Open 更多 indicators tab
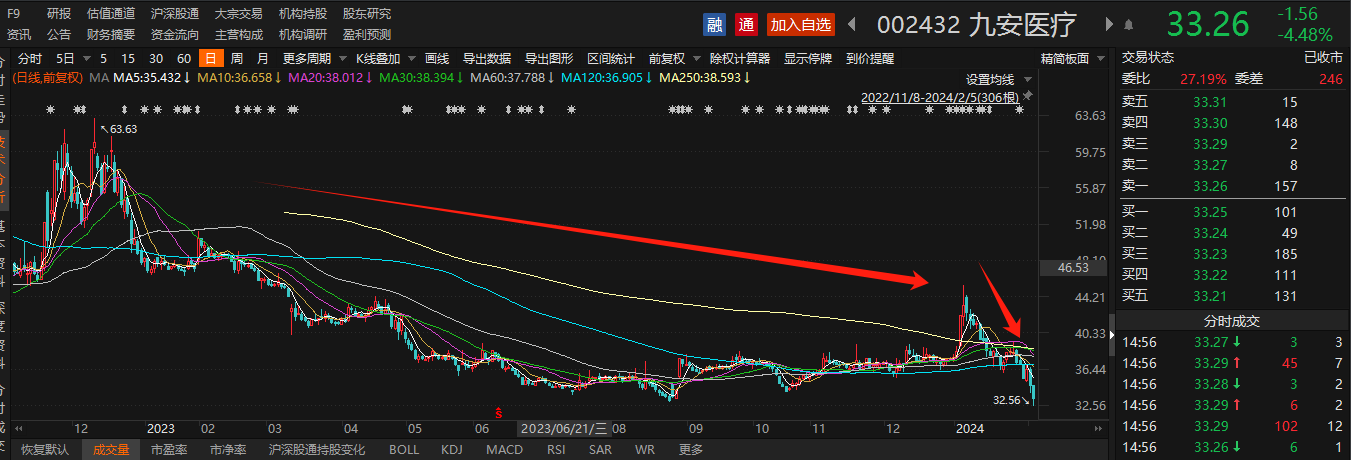 [x=691, y=450]
